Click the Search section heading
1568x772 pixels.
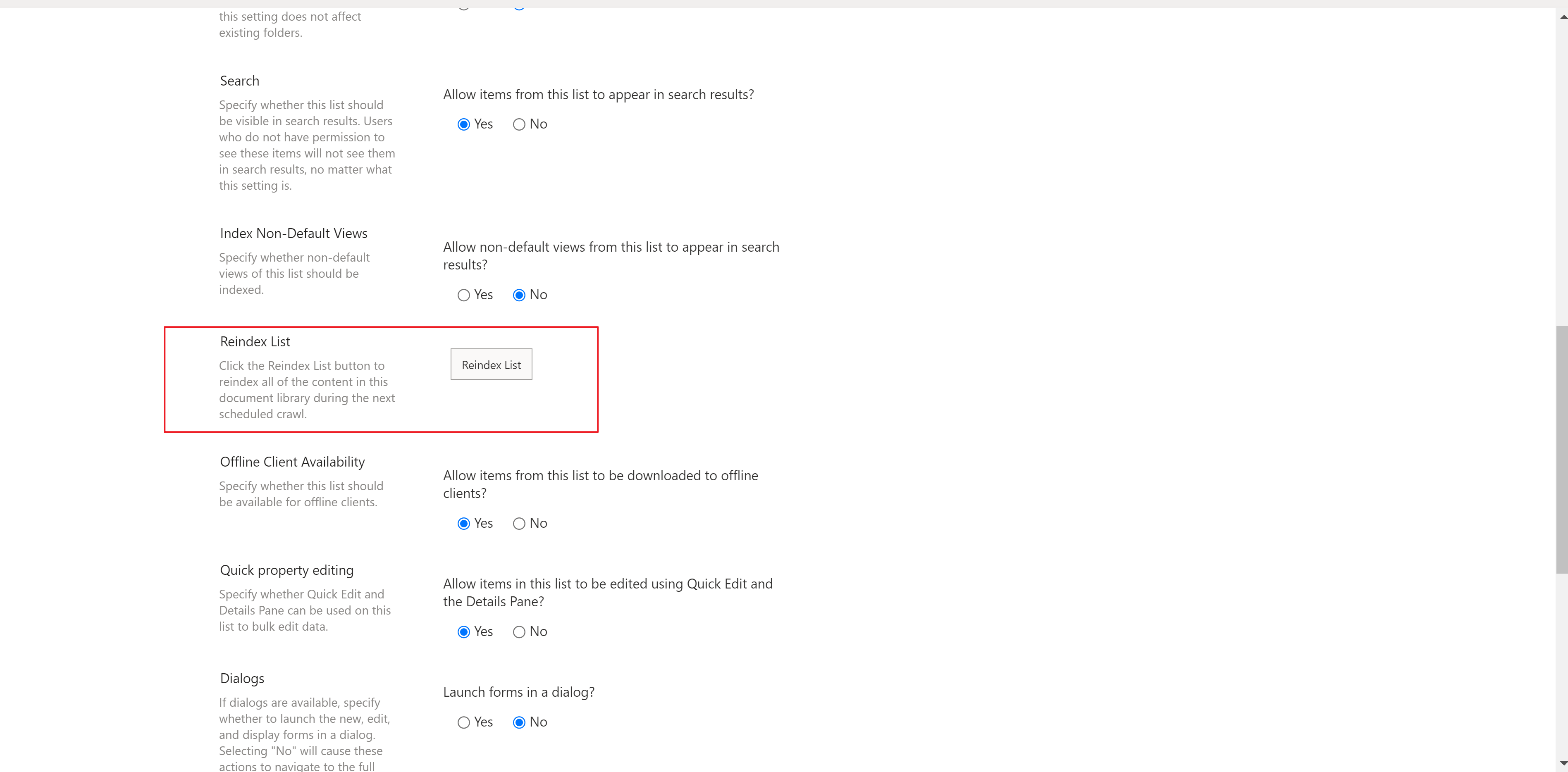(x=239, y=81)
